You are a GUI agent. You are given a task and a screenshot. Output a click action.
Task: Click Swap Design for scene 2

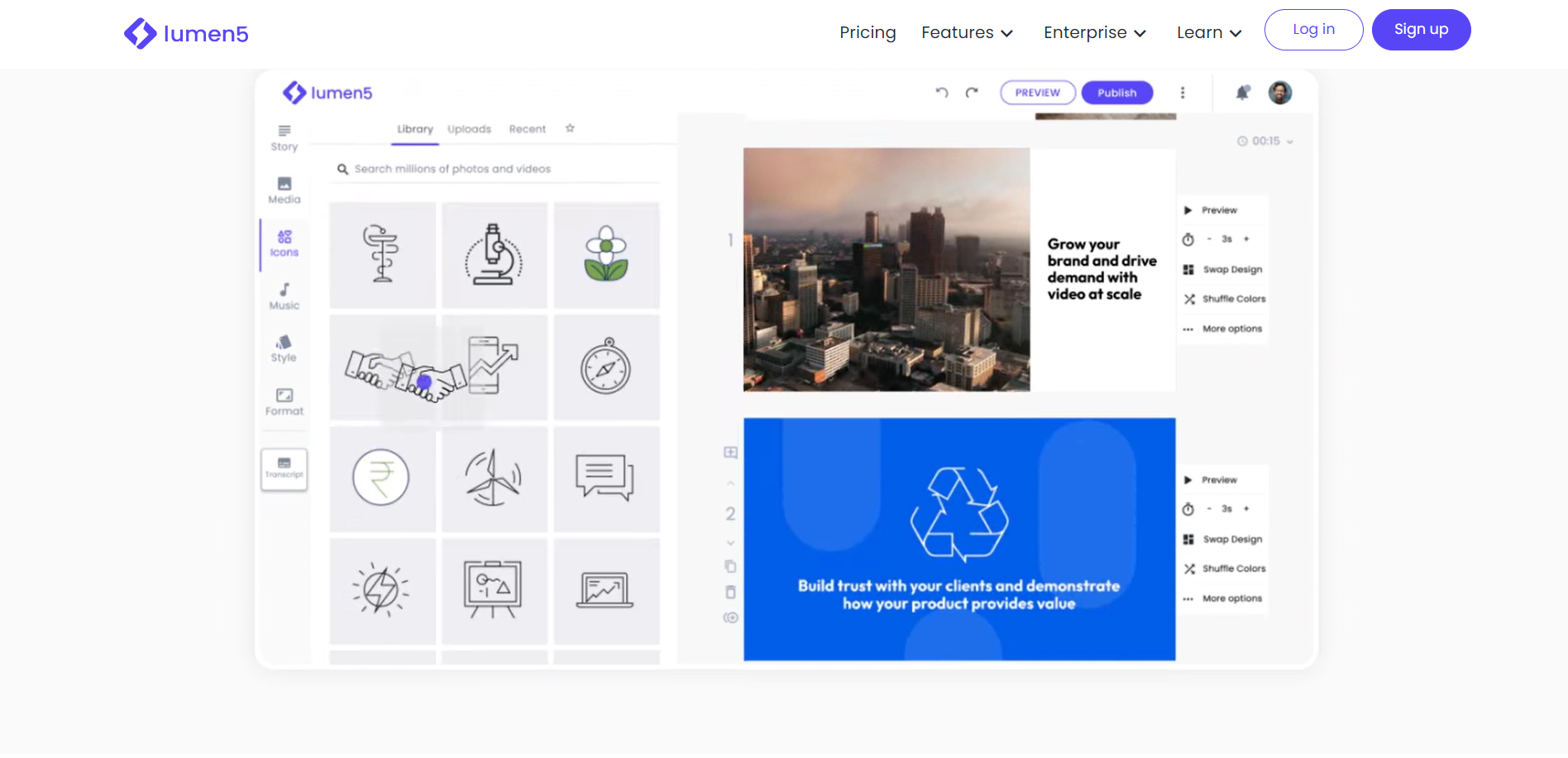coord(1223,540)
